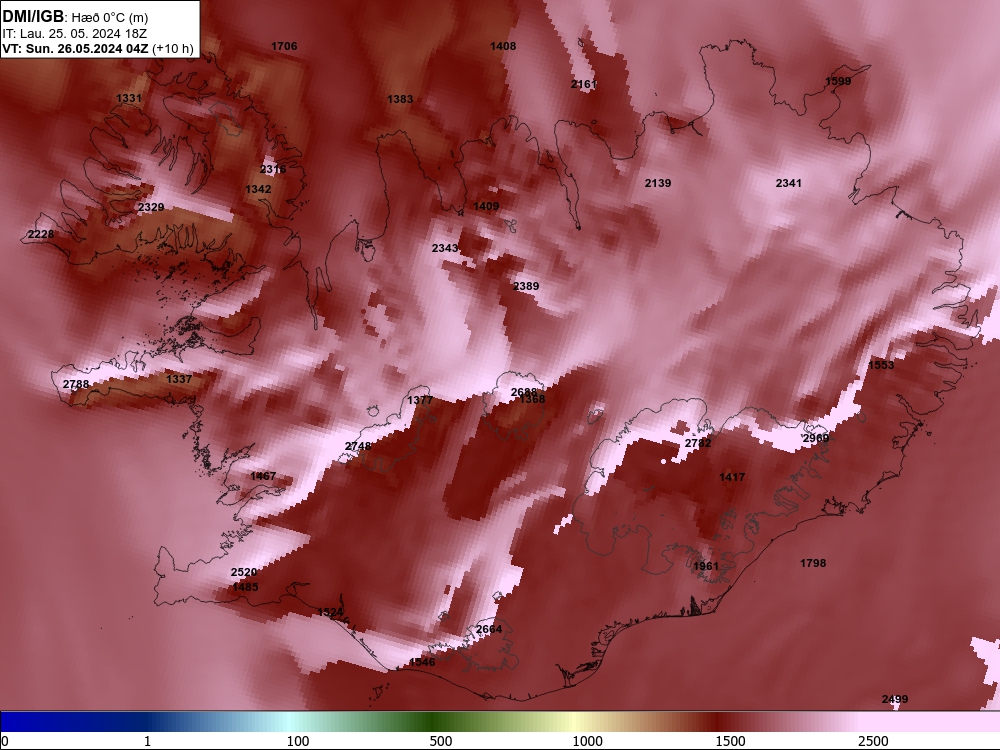Click the 'IT: Lau. 25. 05. 2024 18Z' line
The width and height of the screenshot is (1000, 750).
pyautogui.click(x=74, y=34)
